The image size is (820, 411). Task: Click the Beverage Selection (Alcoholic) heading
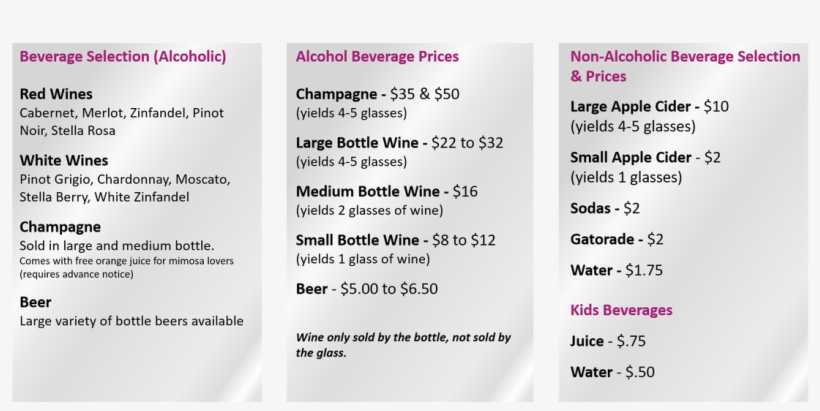pos(123,57)
